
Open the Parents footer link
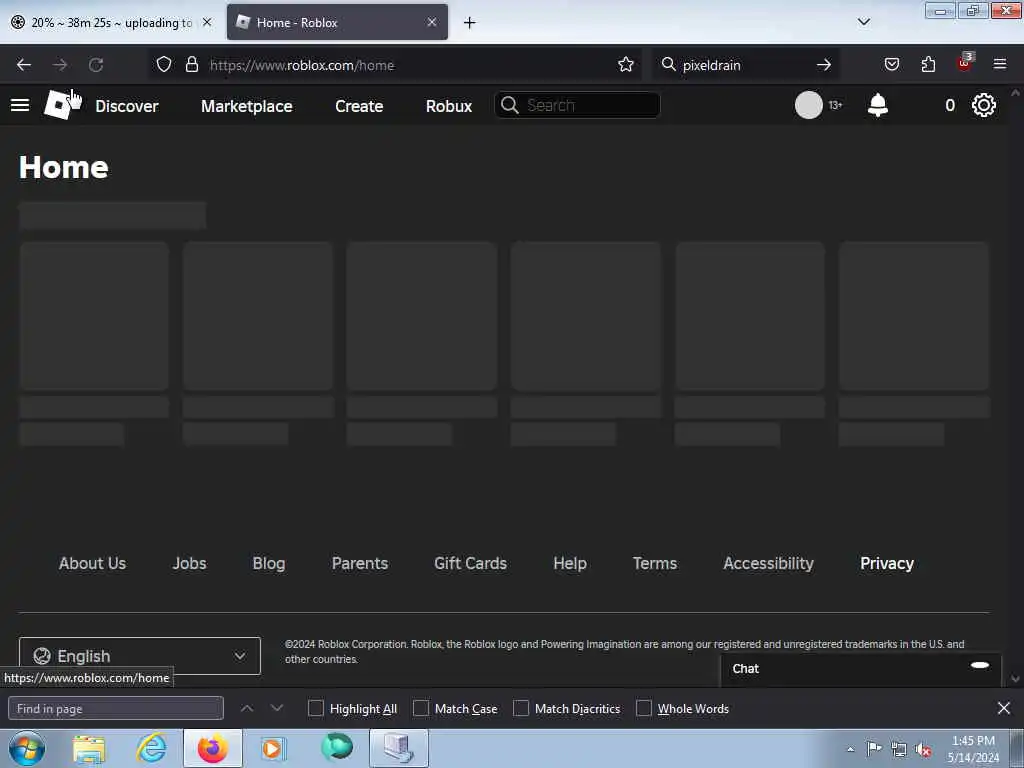click(x=360, y=563)
